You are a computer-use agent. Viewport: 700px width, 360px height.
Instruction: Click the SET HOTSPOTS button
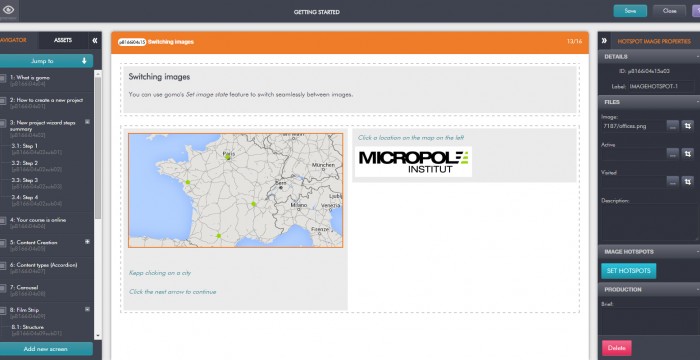pos(629,271)
